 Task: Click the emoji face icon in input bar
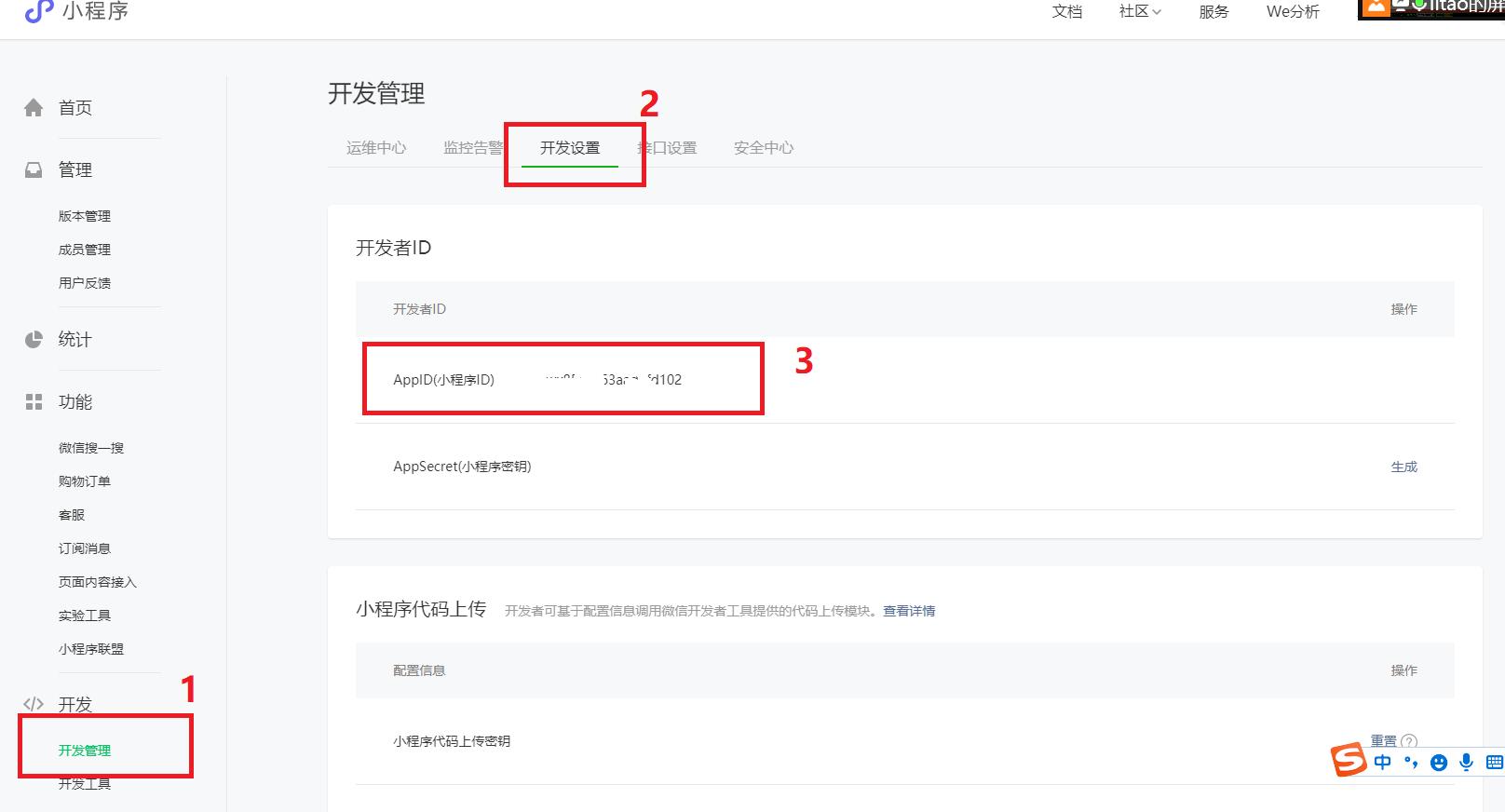point(1439,763)
